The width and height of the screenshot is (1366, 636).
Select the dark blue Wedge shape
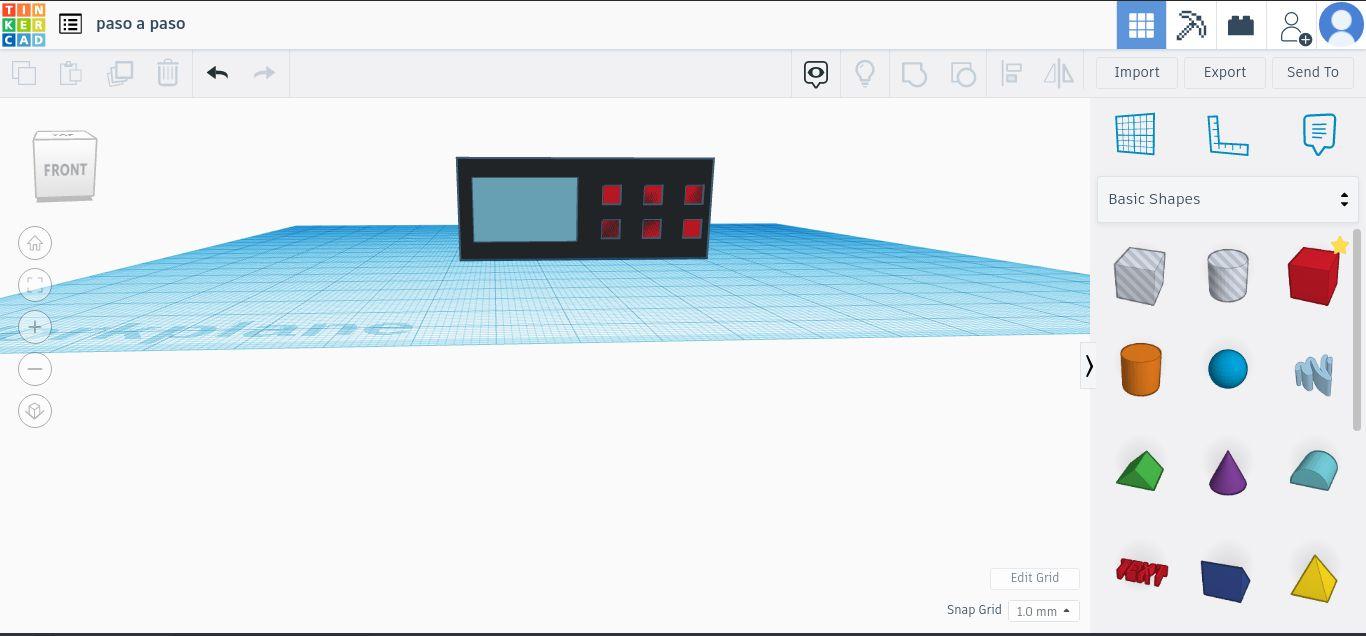tap(1226, 580)
